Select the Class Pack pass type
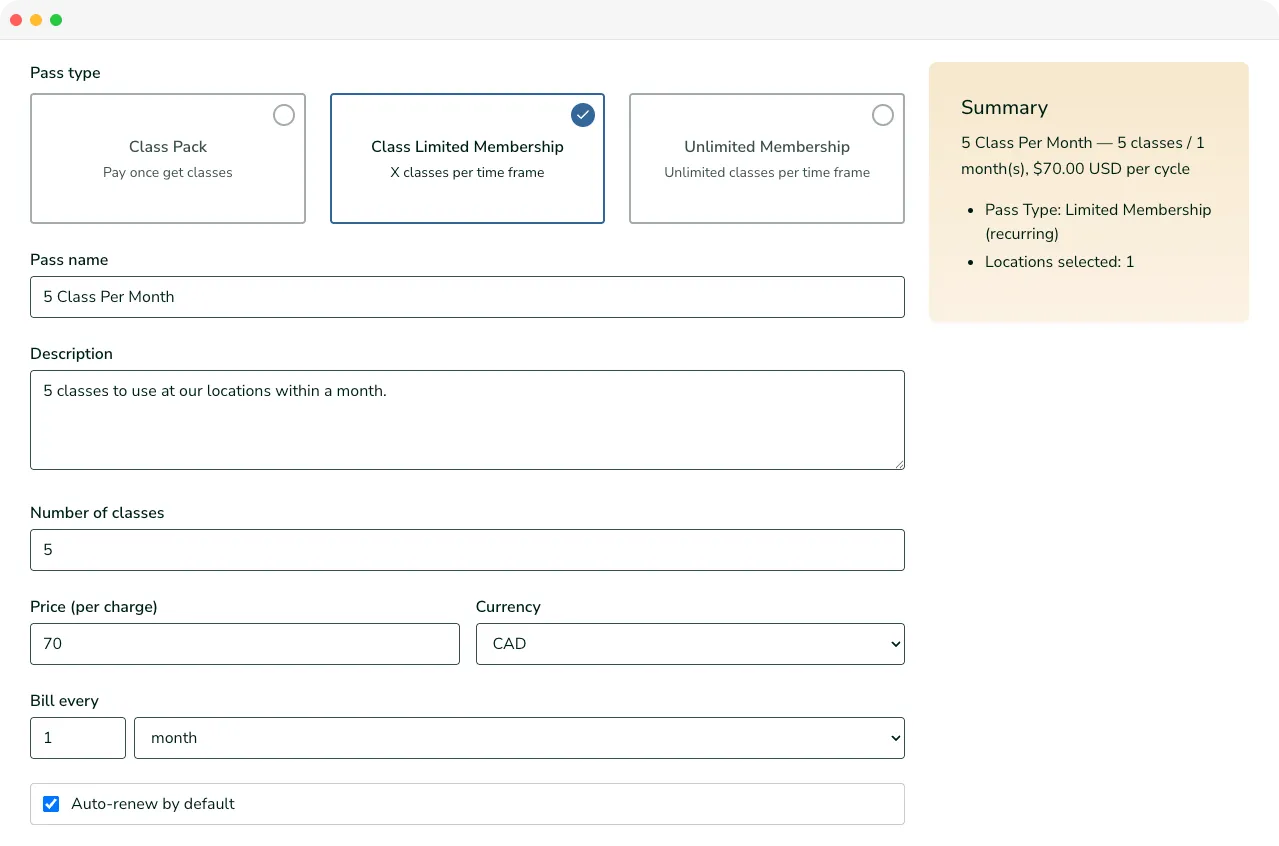Screen dimensions: 1279x846 click(x=167, y=158)
